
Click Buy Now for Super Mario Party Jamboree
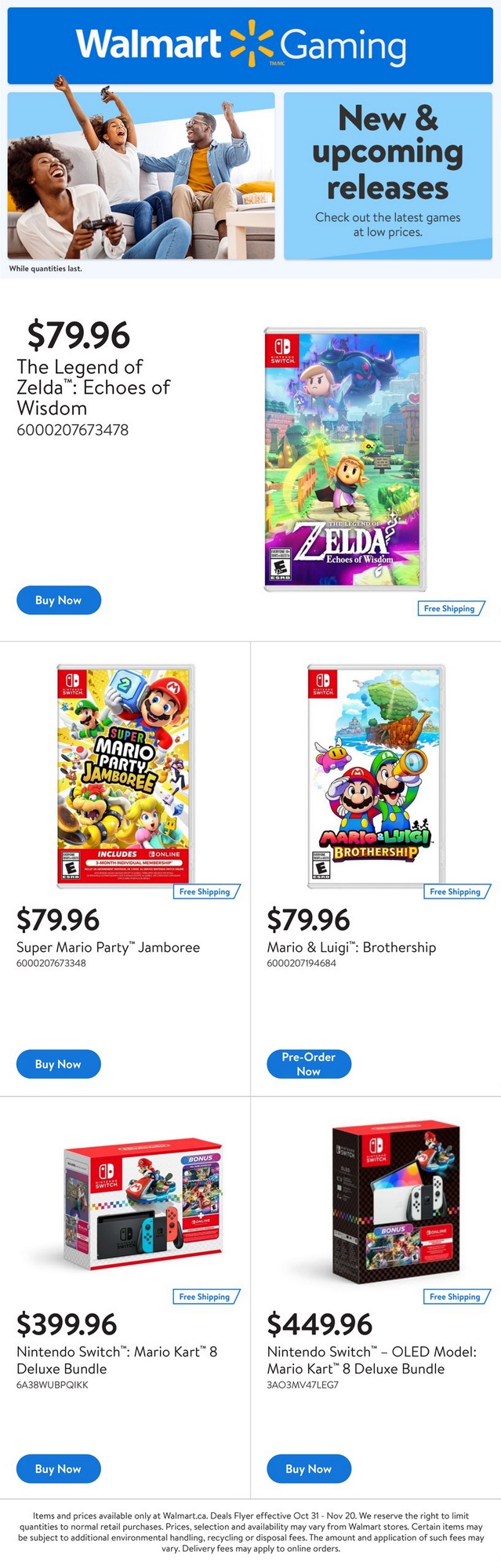[x=59, y=1064]
